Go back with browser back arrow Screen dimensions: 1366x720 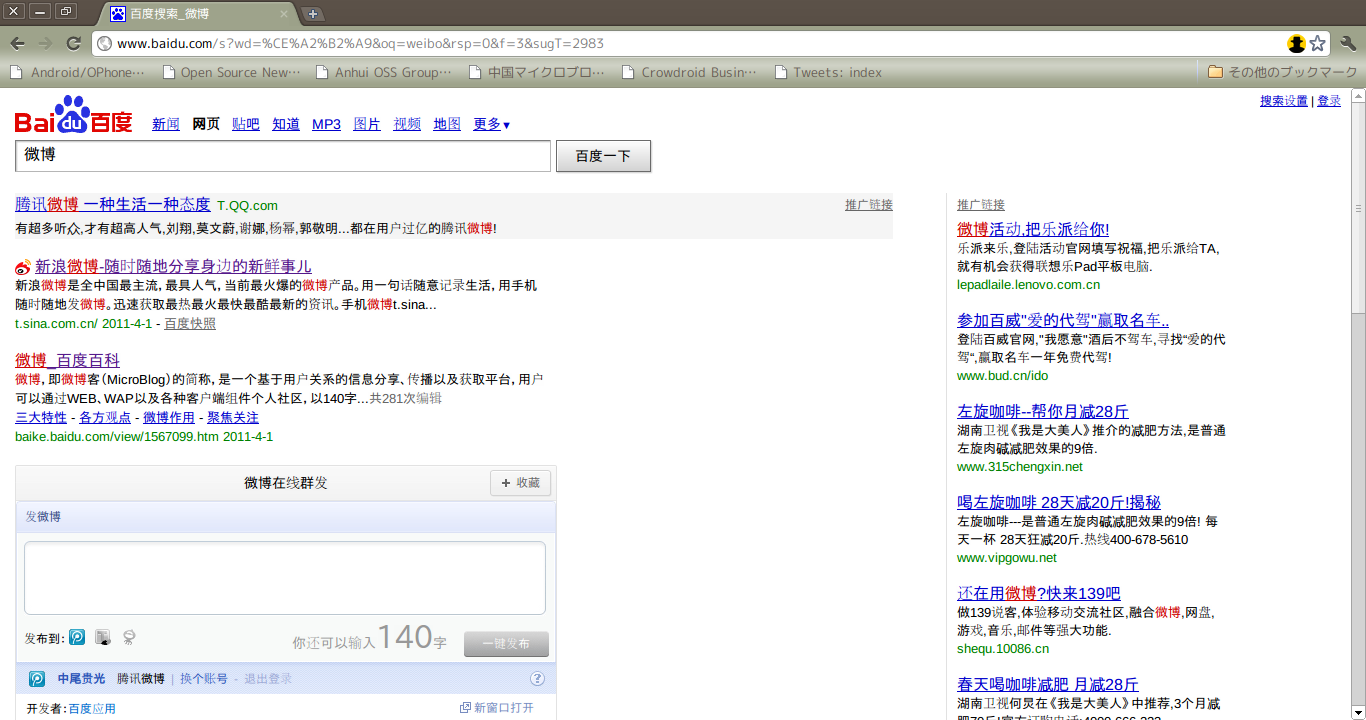tap(17, 43)
